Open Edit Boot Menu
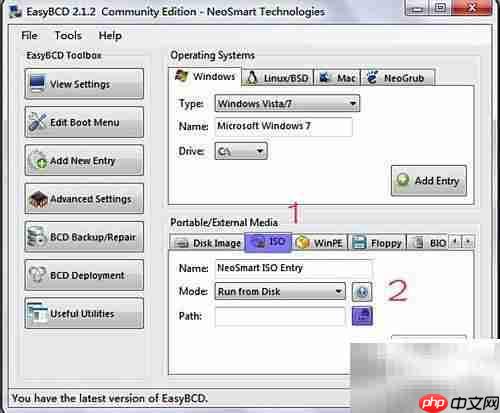The image size is (500, 413). pos(84,122)
